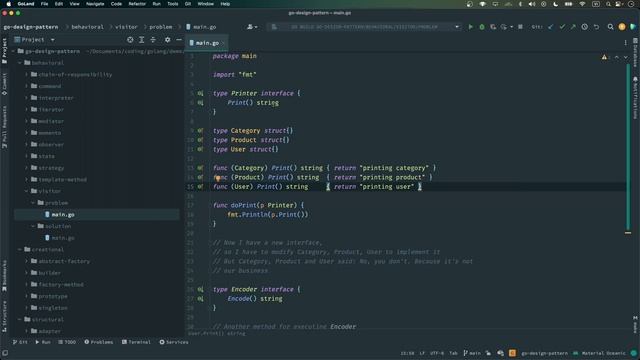Open the TODO tool window
The height and width of the screenshot is (360, 640).
[x=67, y=342]
